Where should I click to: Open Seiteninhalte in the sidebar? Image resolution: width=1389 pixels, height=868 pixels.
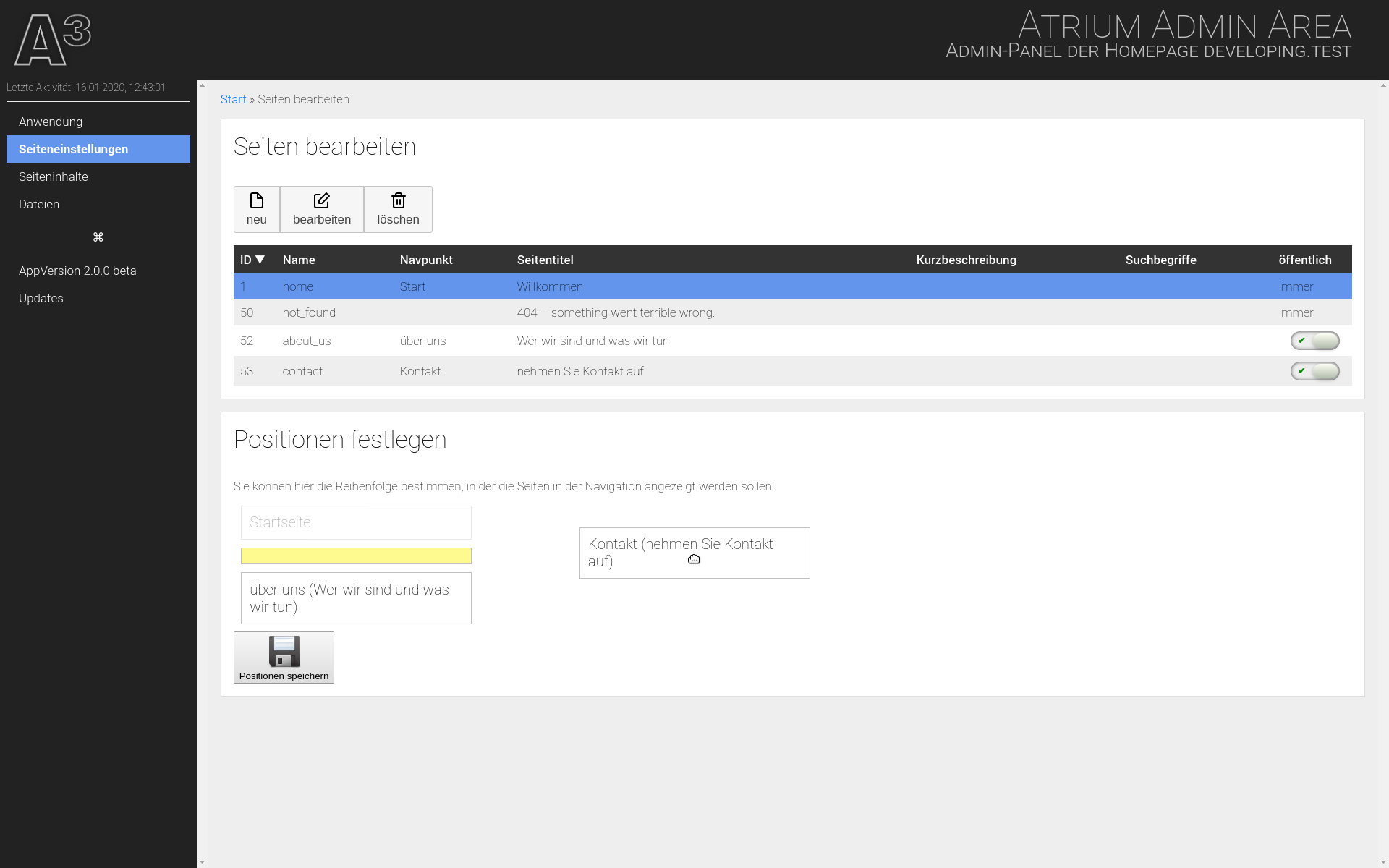coord(54,176)
